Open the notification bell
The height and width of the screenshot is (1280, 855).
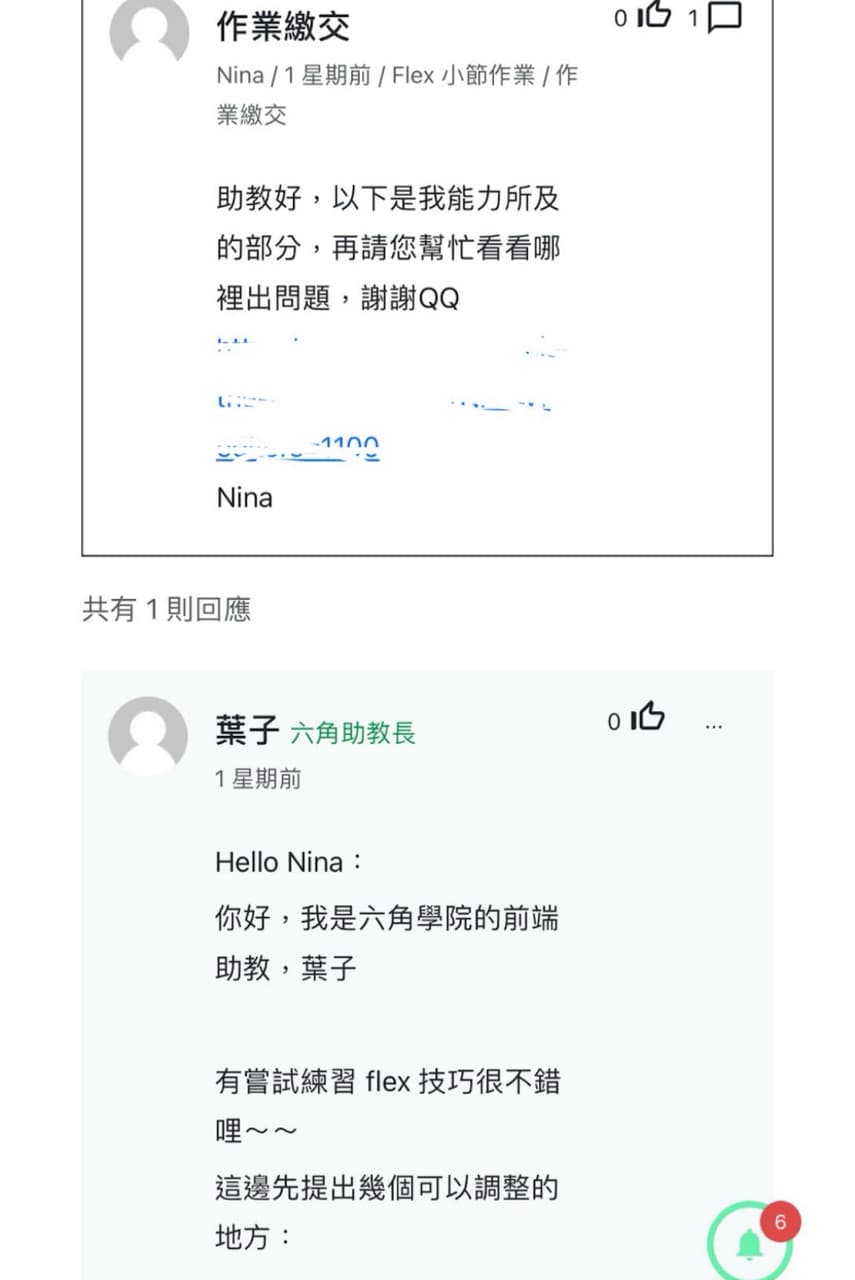pos(749,1244)
